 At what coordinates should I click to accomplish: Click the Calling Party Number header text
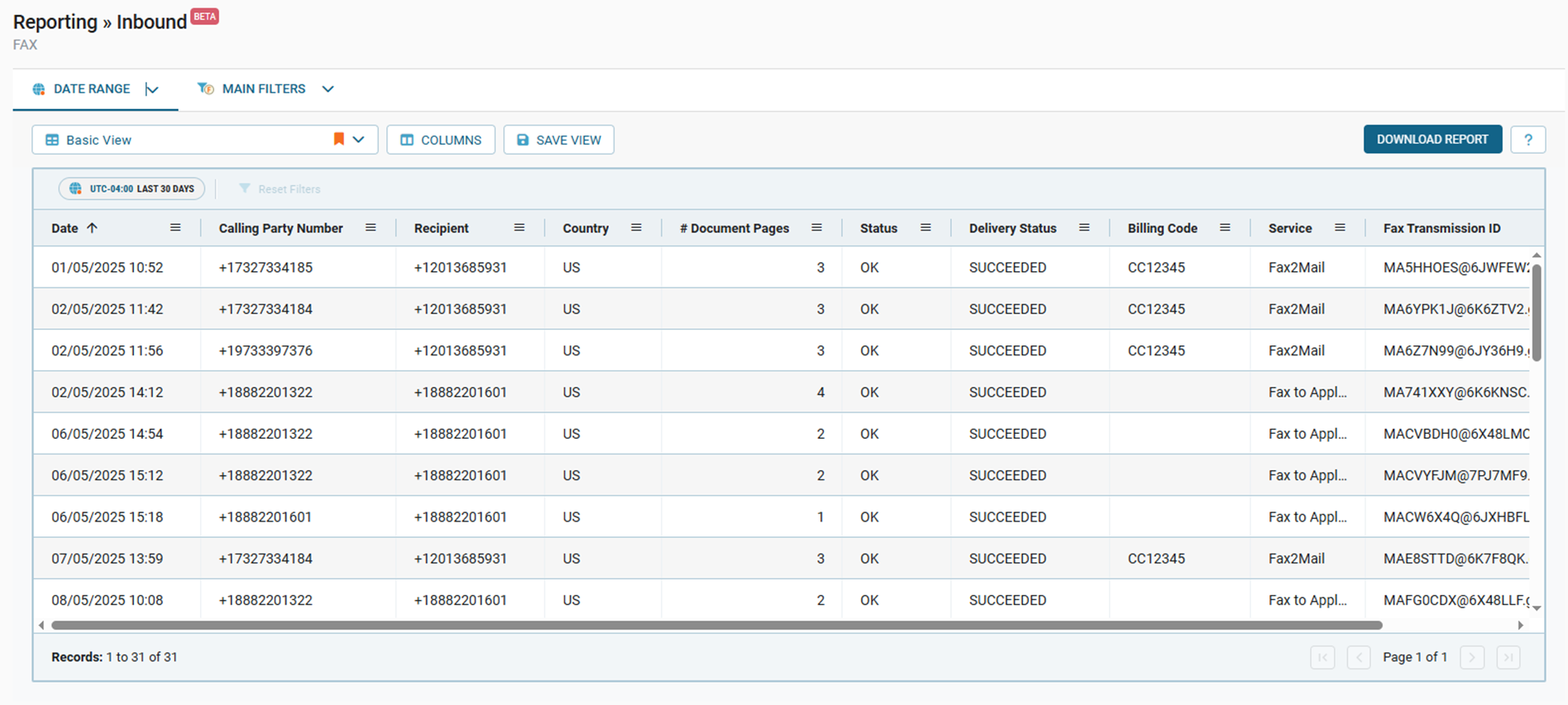pos(280,228)
